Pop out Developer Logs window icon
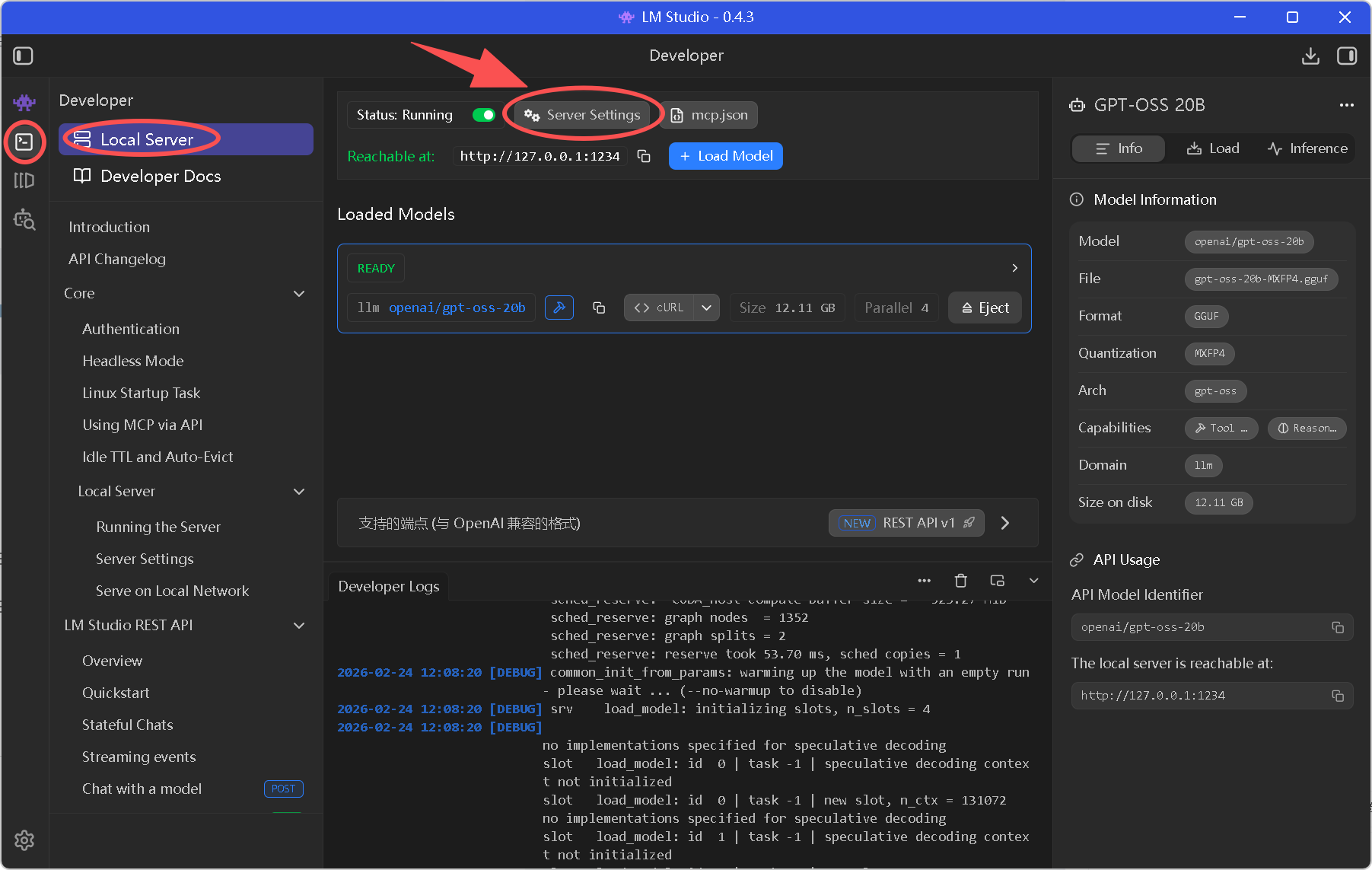 (998, 581)
